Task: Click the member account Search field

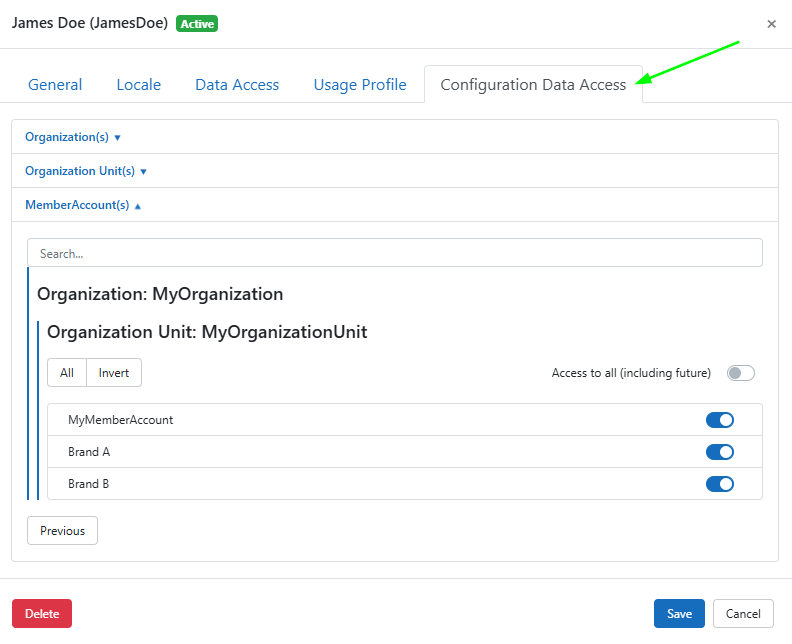Action: (x=394, y=253)
